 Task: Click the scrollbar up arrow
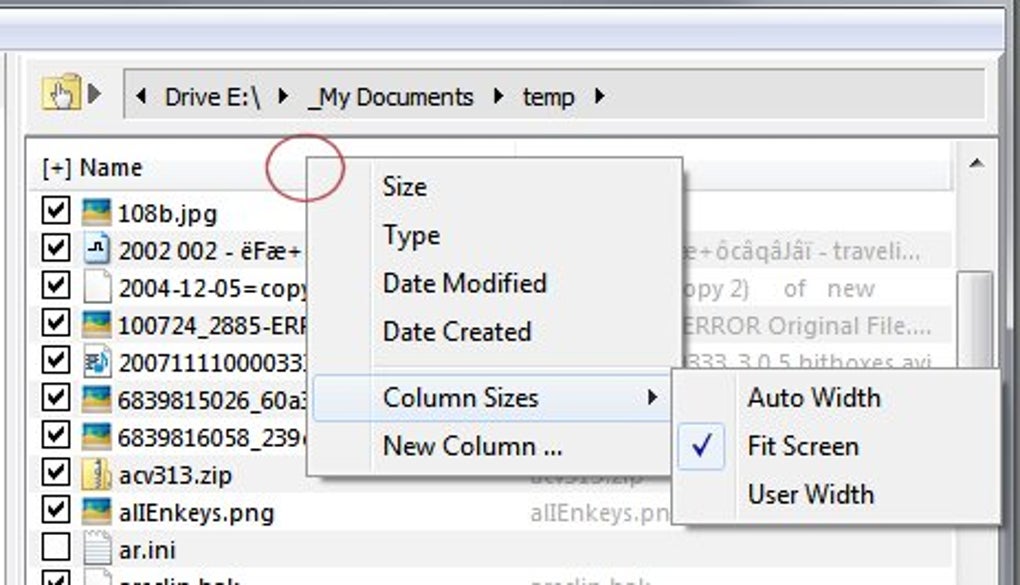(976, 163)
